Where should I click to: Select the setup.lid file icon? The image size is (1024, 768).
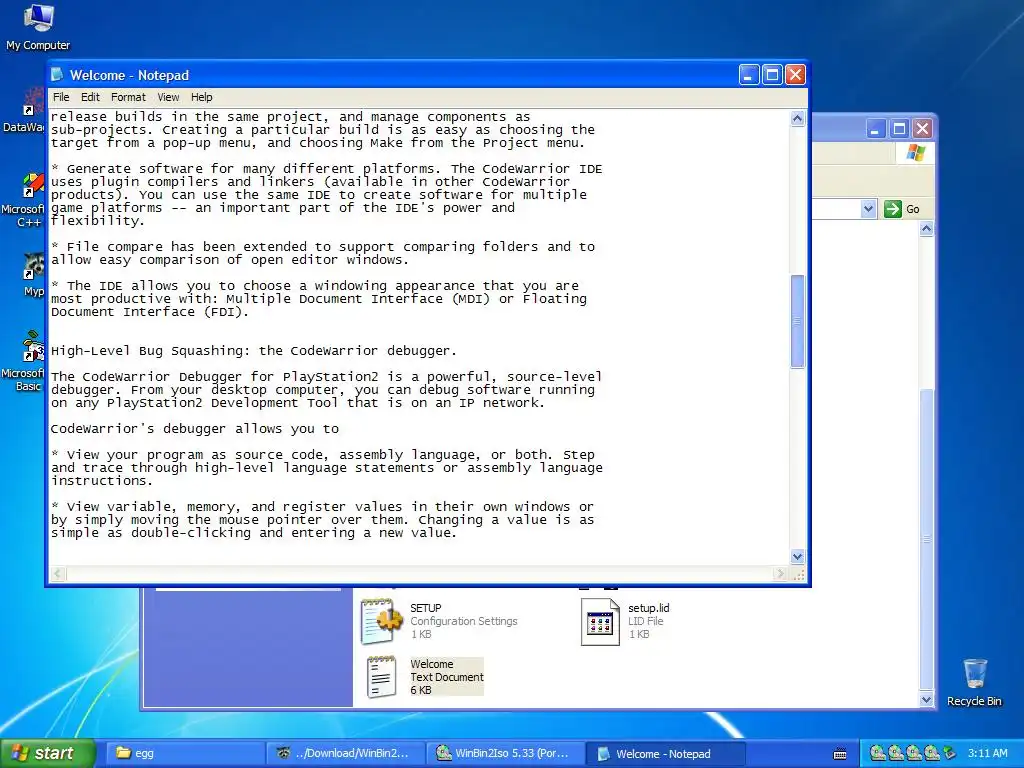[x=600, y=622]
